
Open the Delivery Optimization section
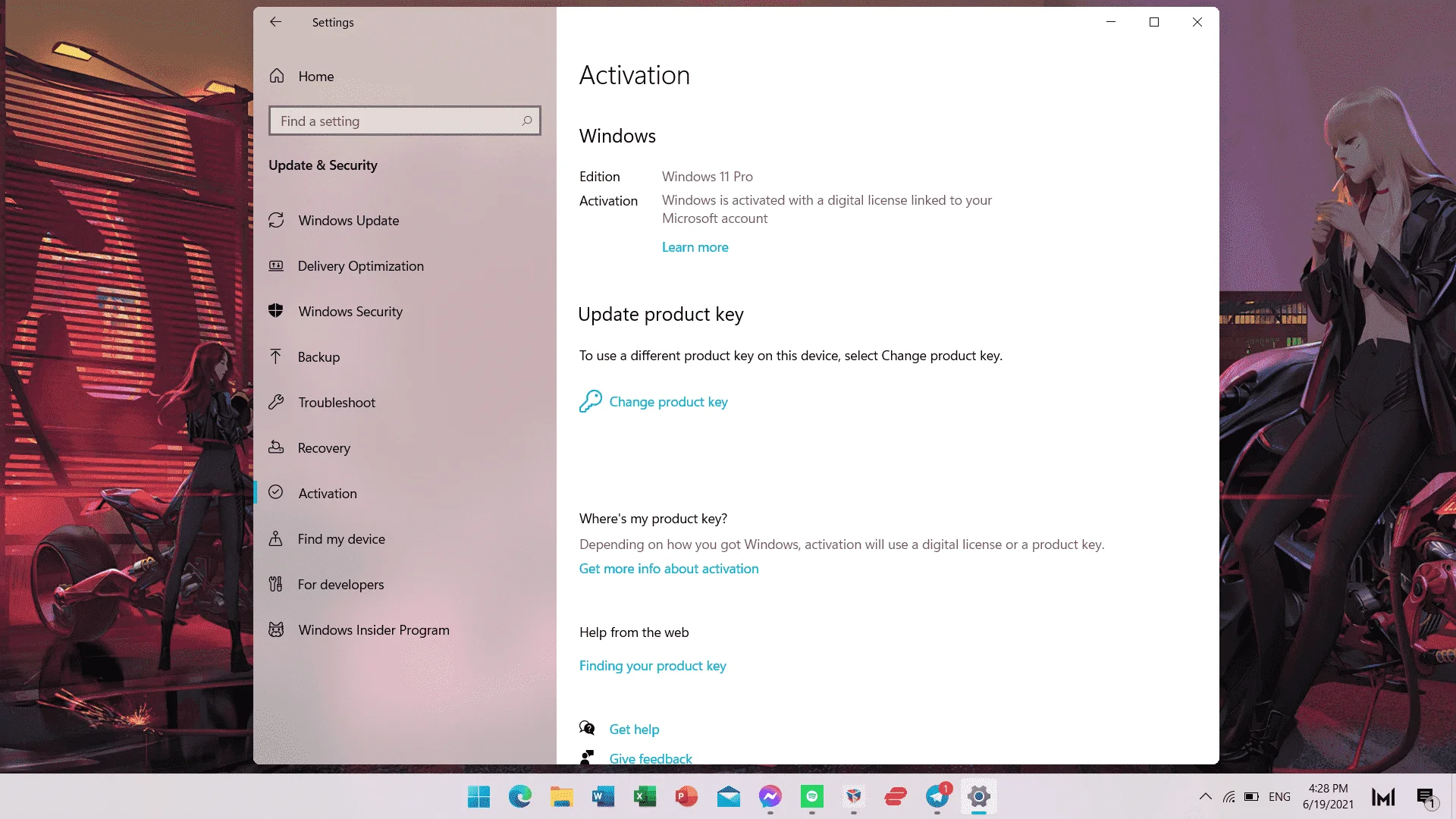pos(360,266)
